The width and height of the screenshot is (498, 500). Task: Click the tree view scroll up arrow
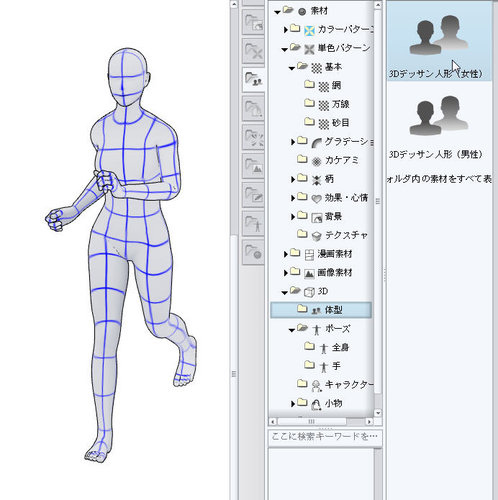coord(378,5)
